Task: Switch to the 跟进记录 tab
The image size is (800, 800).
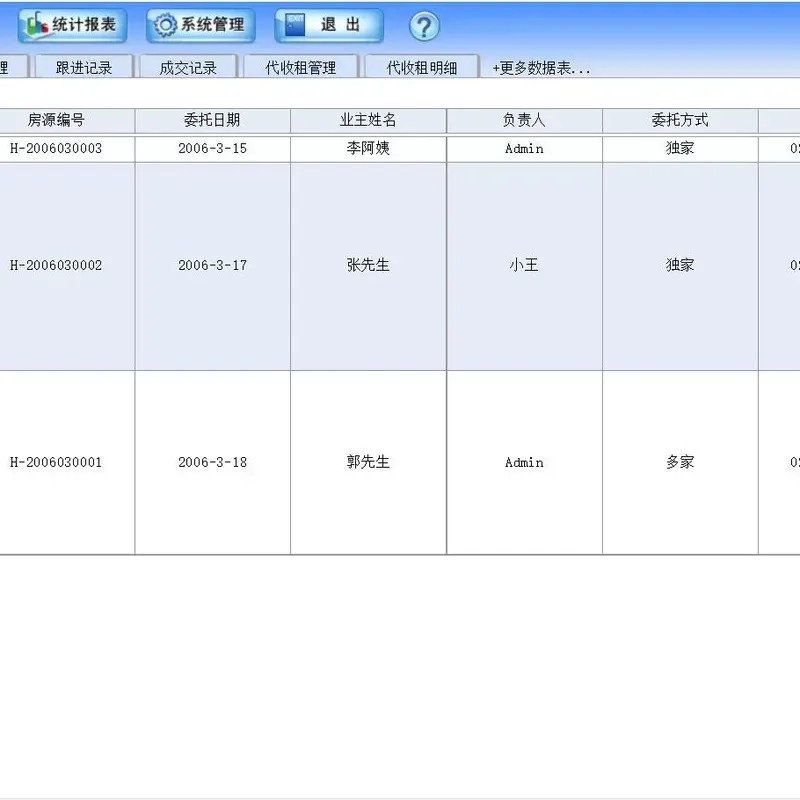Action: 84,65
